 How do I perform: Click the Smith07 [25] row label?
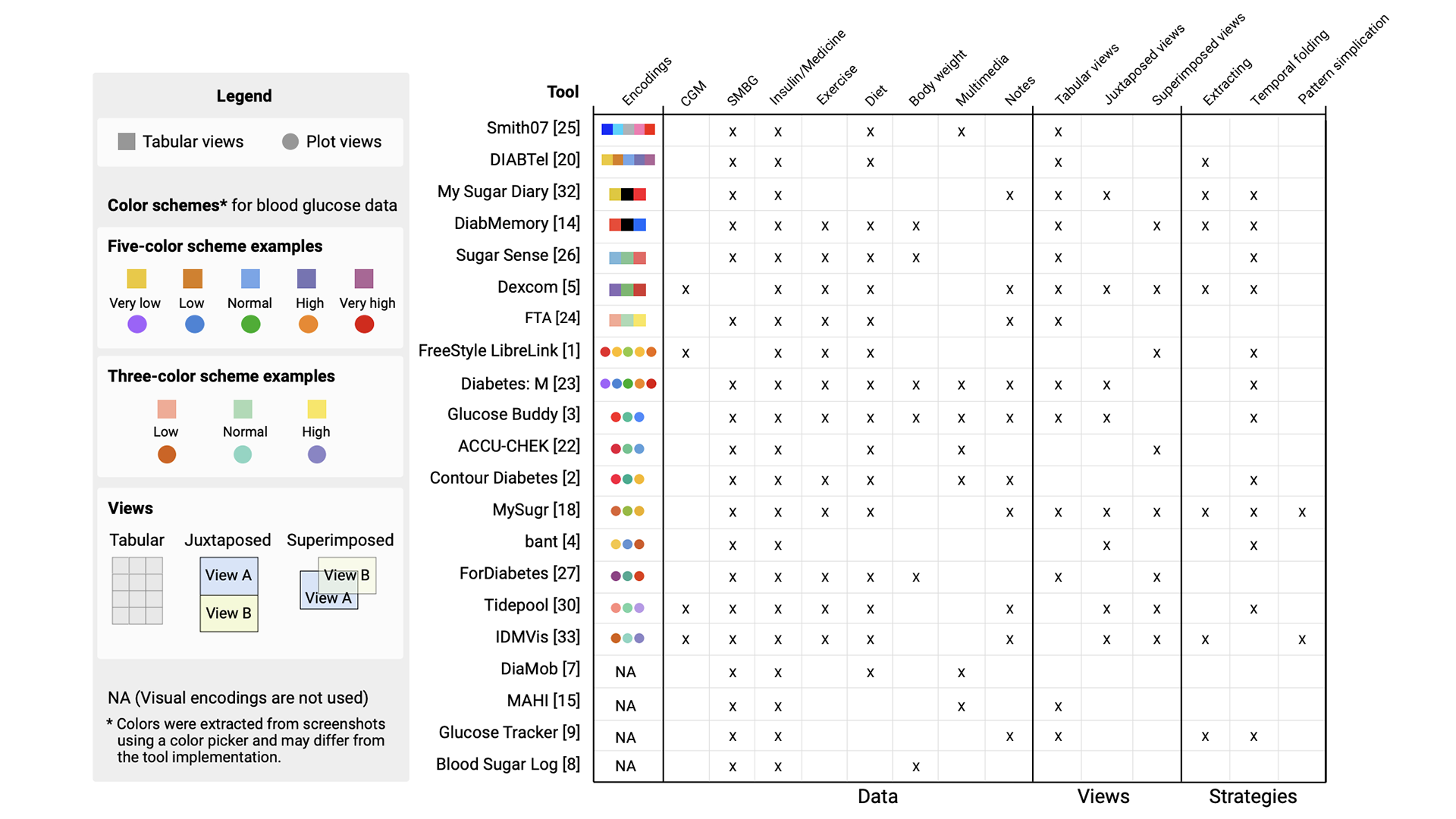(533, 128)
